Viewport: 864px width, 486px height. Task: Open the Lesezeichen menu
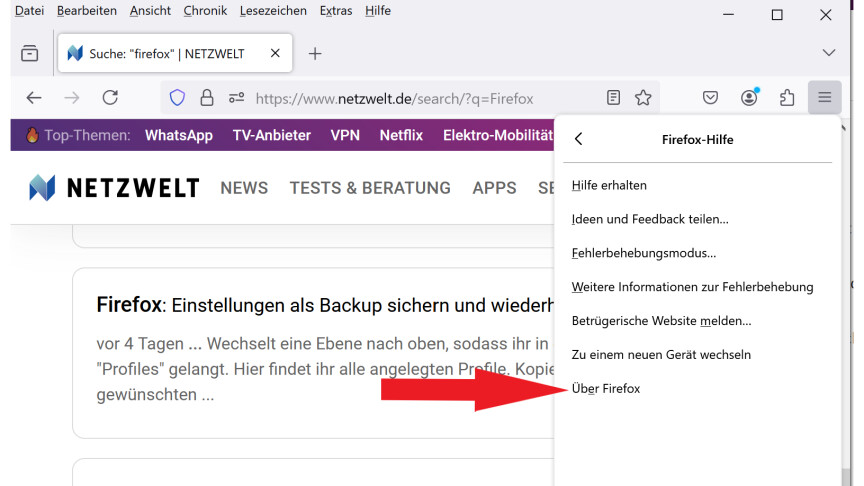pos(273,10)
